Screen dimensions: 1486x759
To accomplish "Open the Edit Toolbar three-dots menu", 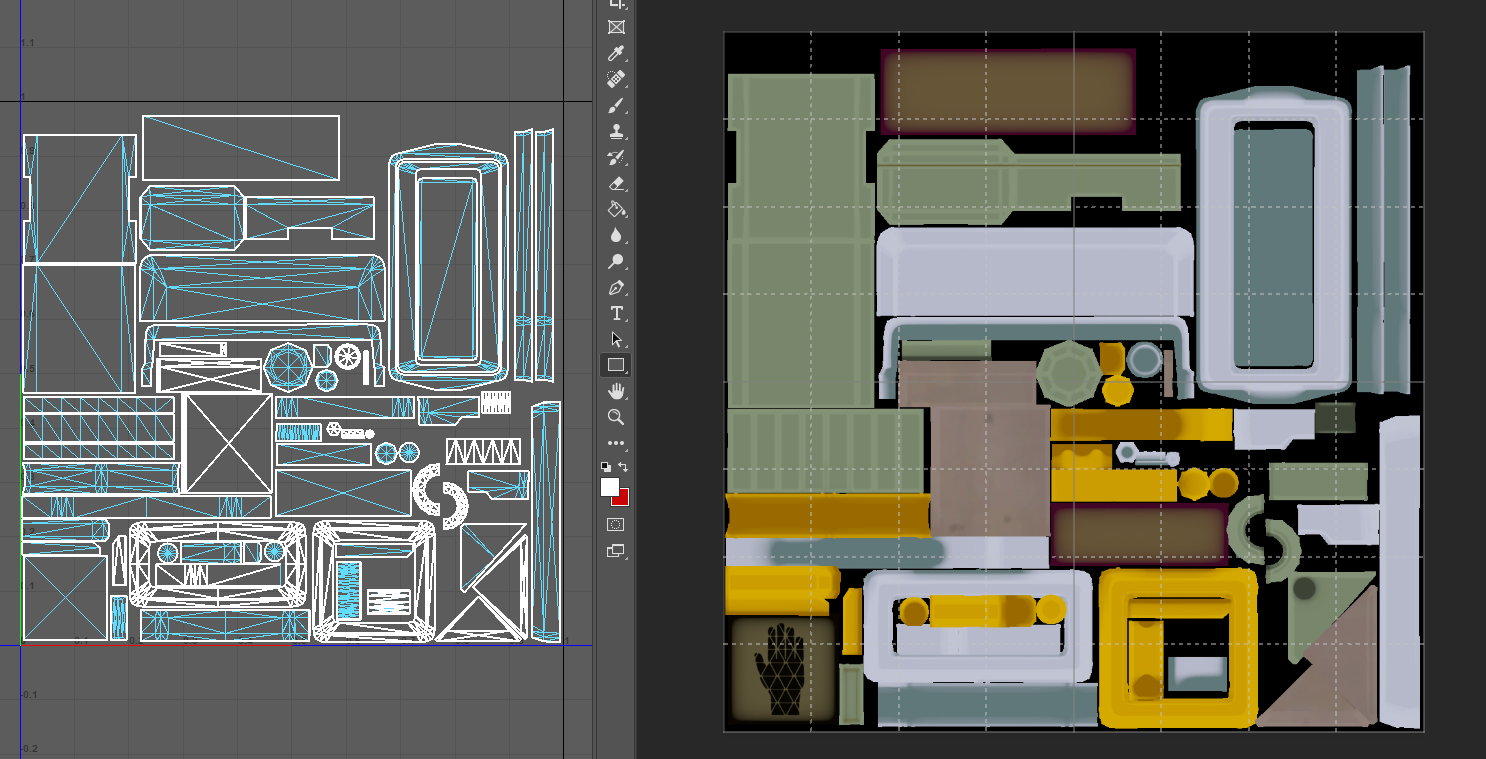I will [616, 443].
